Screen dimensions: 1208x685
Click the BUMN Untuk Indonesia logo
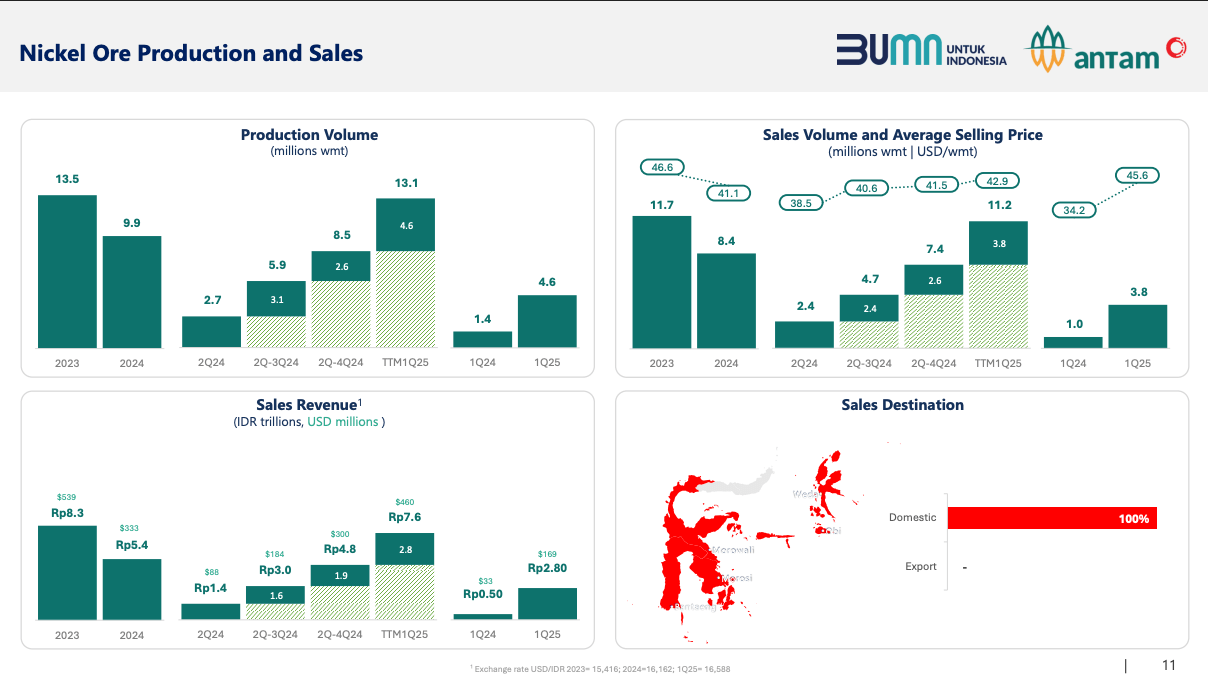[x=921, y=50]
